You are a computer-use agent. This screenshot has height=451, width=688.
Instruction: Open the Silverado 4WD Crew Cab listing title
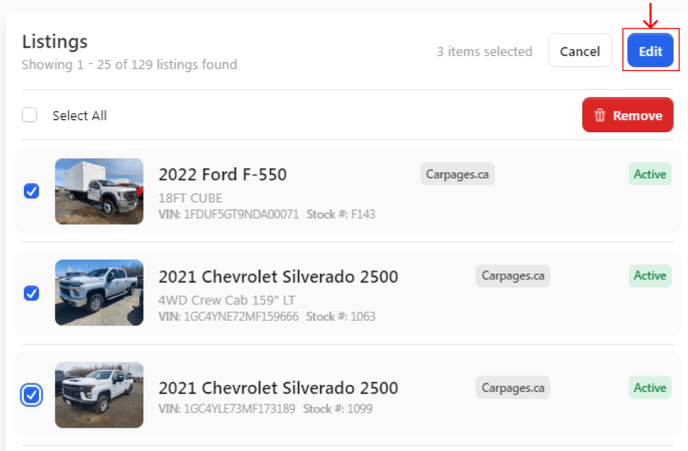click(278, 277)
